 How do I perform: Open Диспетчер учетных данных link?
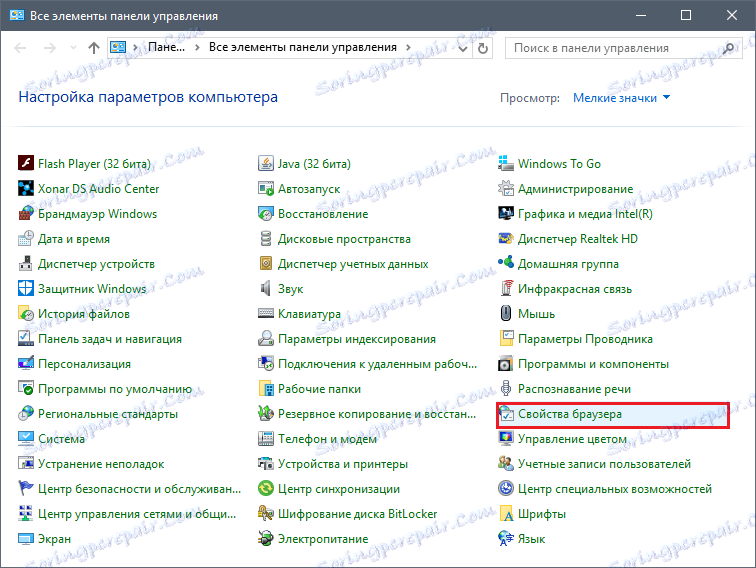(x=353, y=264)
